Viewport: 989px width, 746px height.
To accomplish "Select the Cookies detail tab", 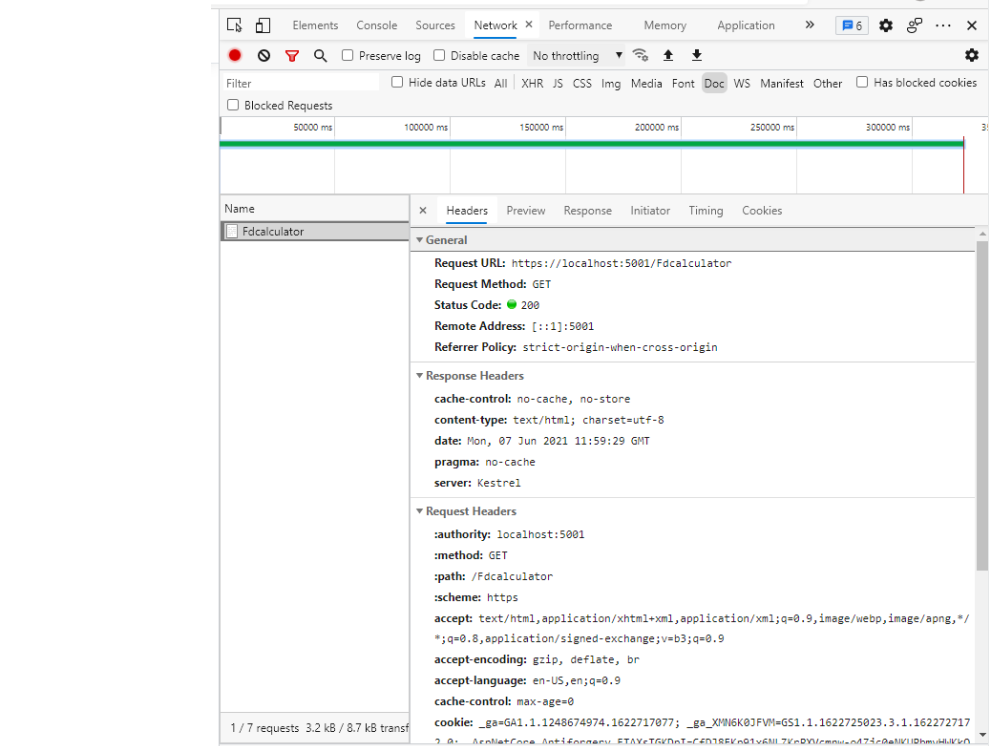I will [761, 211].
